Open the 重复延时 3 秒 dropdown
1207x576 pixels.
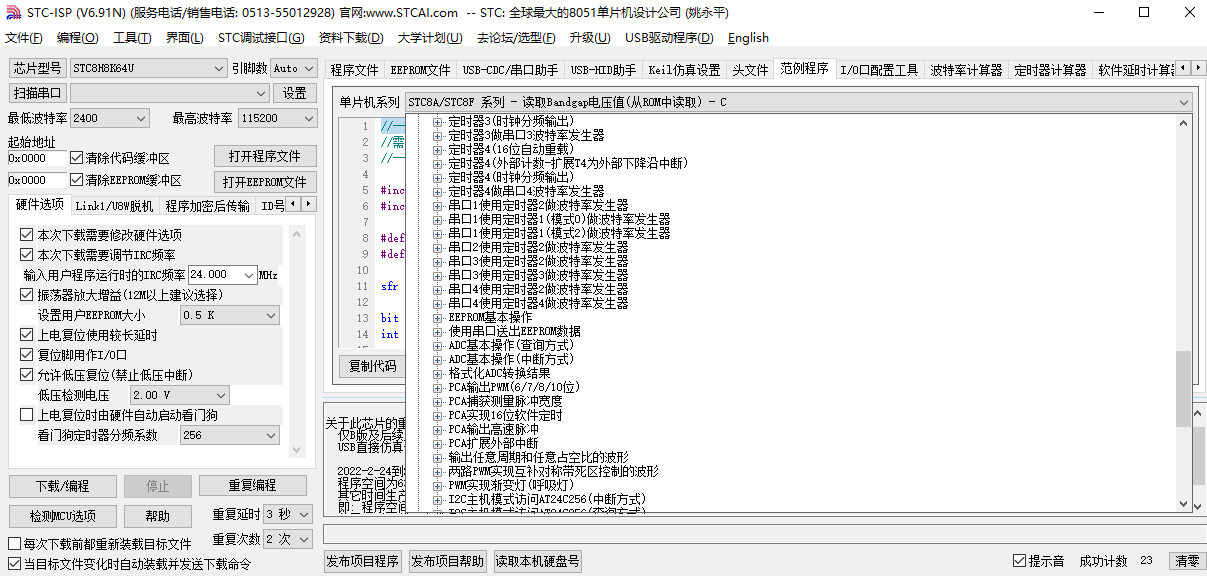[x=290, y=514]
